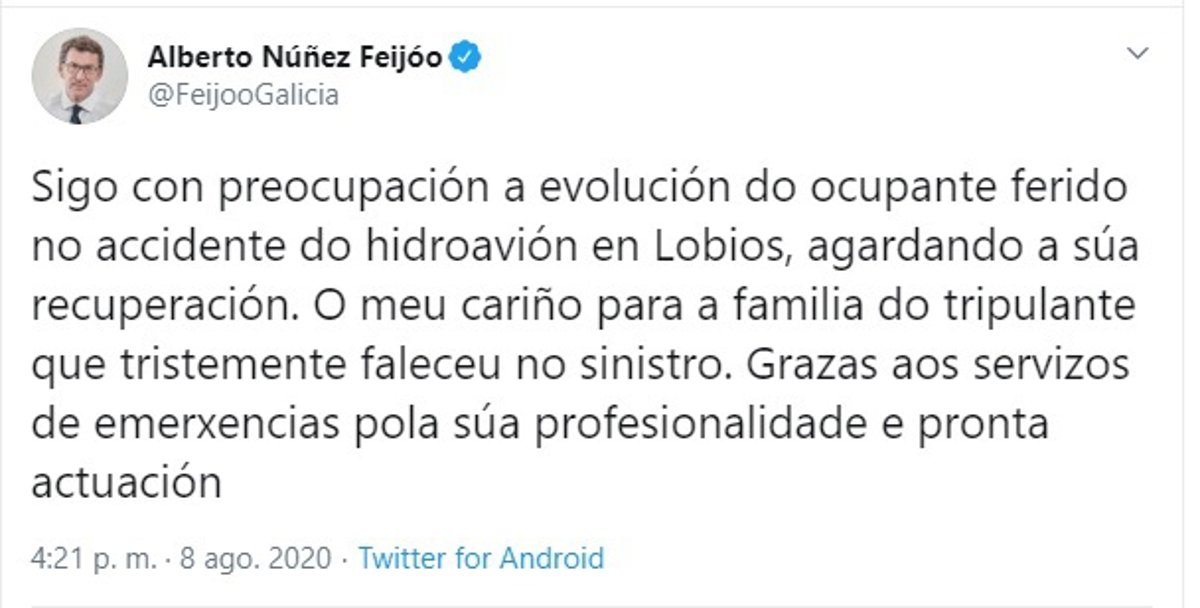Open the @FeijooGalicia handle link

(x=243, y=96)
